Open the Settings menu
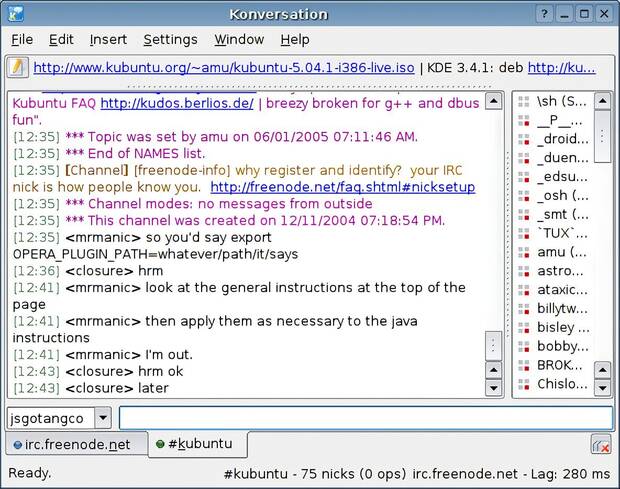 [x=170, y=40]
